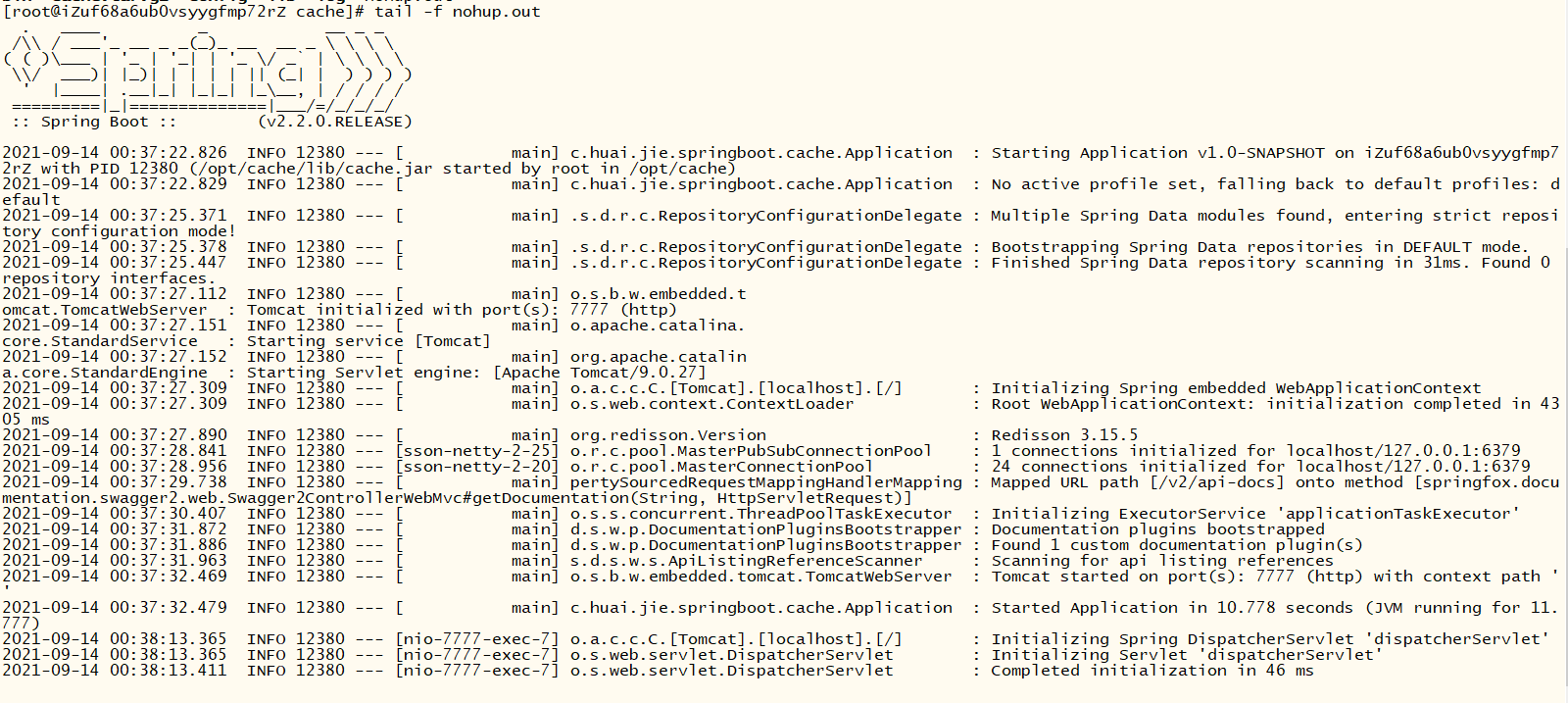Image resolution: width=1568 pixels, height=703 pixels.
Task: Click the timestamp '00:37:27.112'
Action: coord(169,294)
